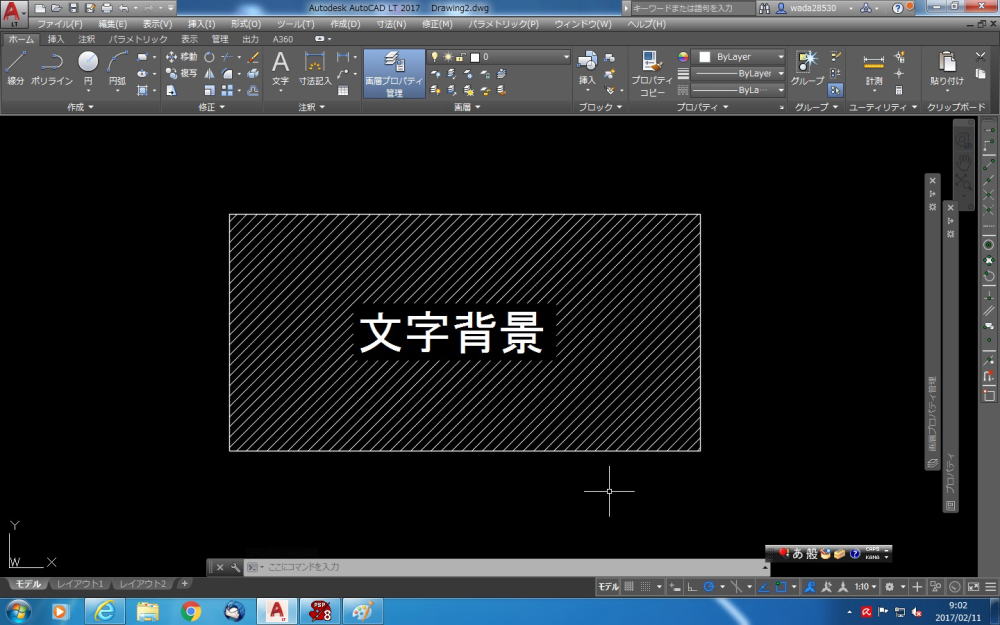This screenshot has height=625, width=1000.
Task: Switch to the レイアウト1 tab
Action: [80, 584]
